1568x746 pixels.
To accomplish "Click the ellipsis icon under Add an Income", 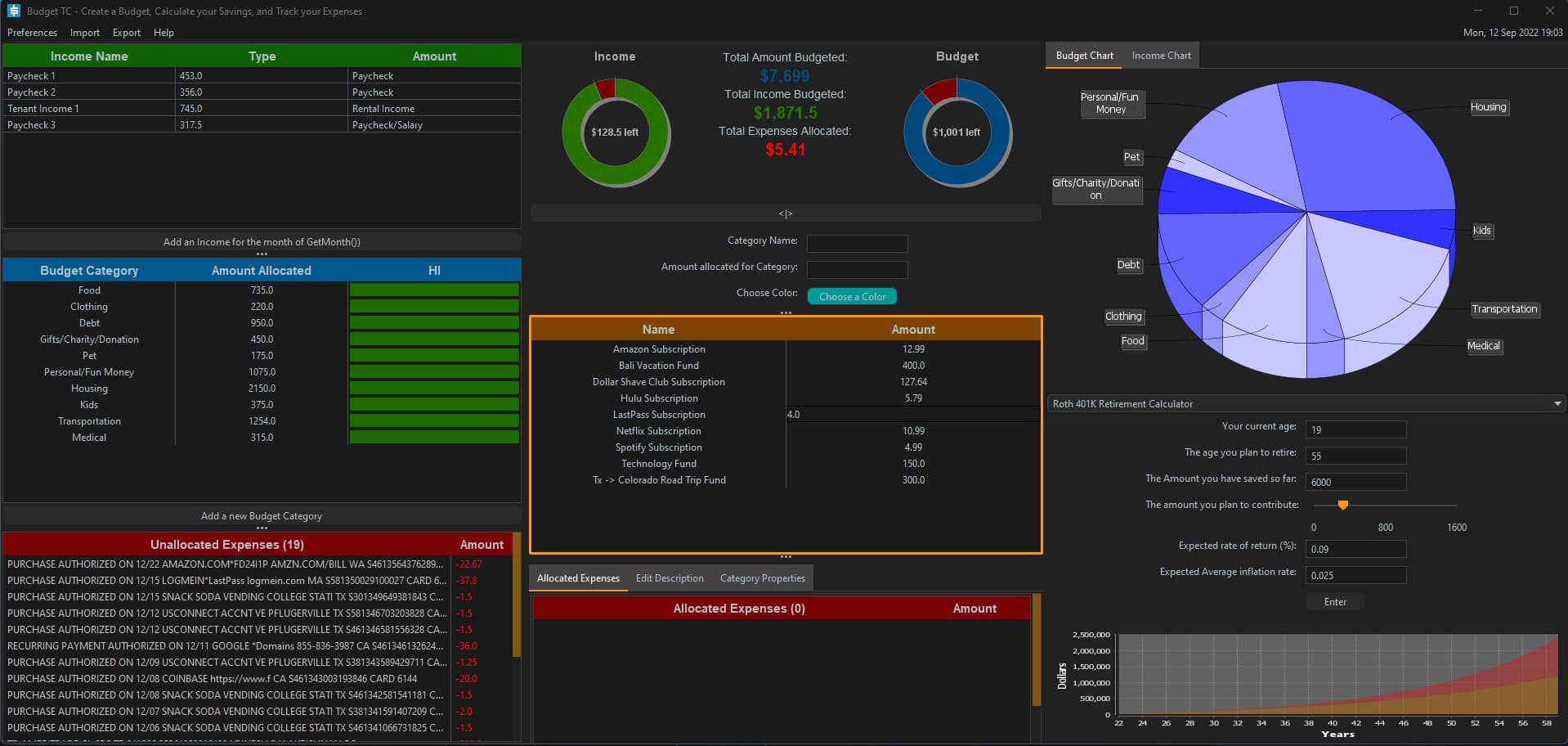I will (x=262, y=253).
